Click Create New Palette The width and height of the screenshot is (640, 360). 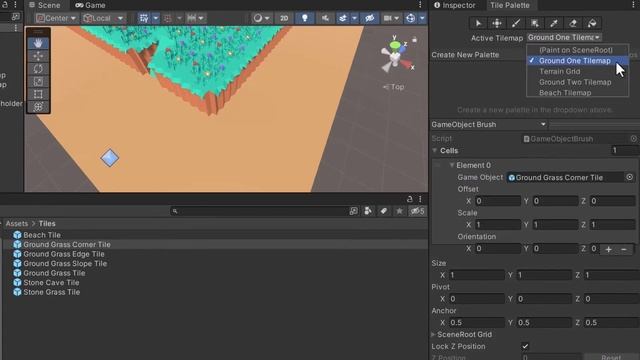point(465,55)
